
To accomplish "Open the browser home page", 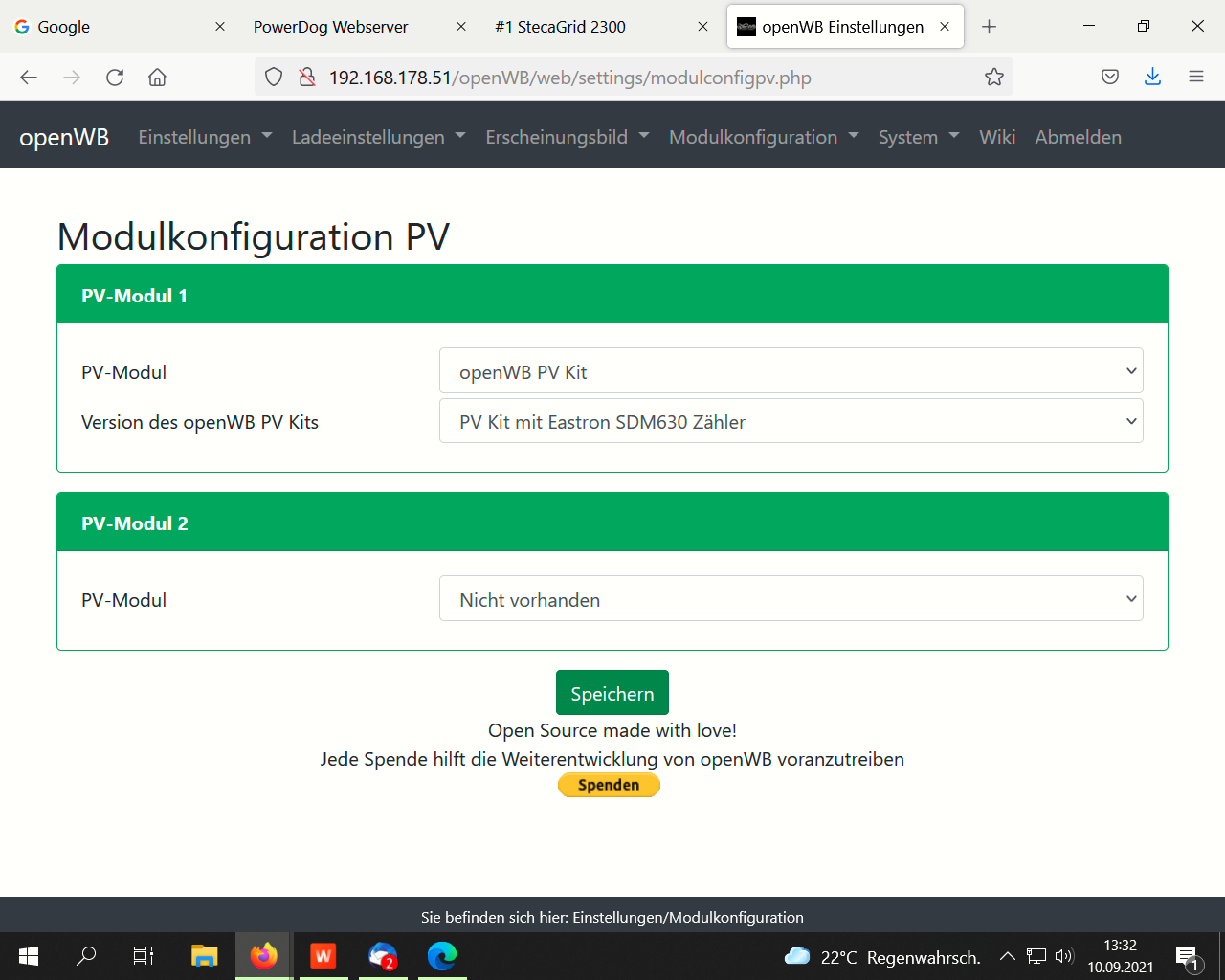I will (157, 78).
